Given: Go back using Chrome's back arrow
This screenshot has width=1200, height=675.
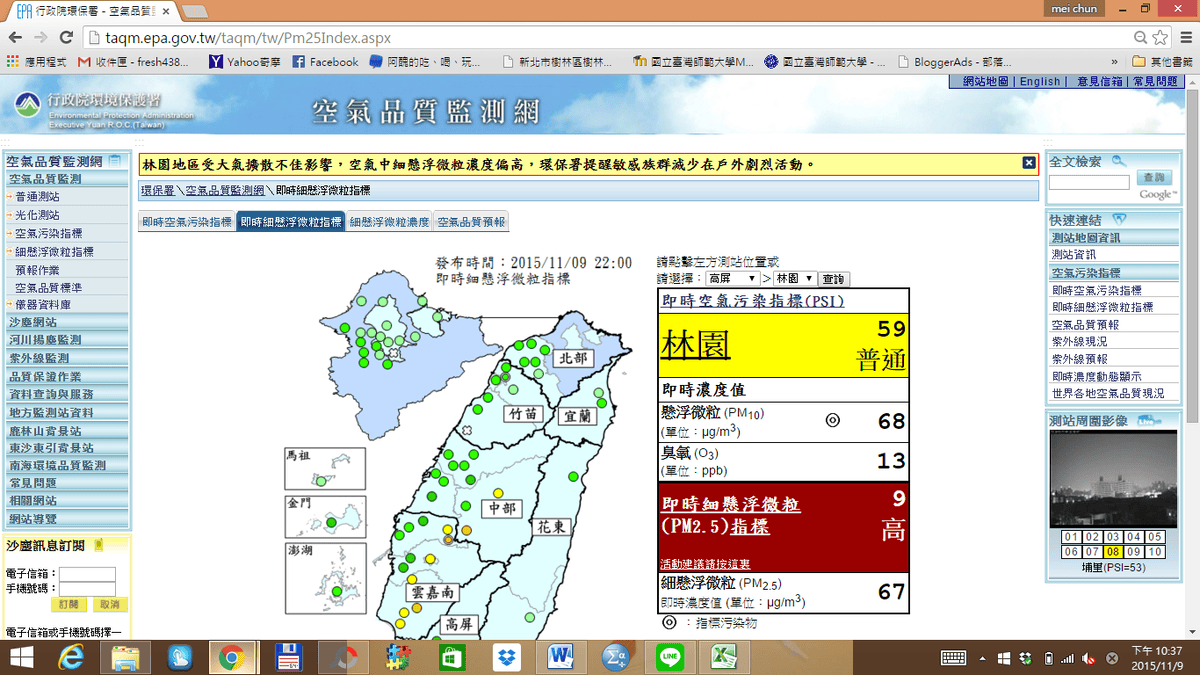Looking at the screenshot, I should (x=14, y=38).
